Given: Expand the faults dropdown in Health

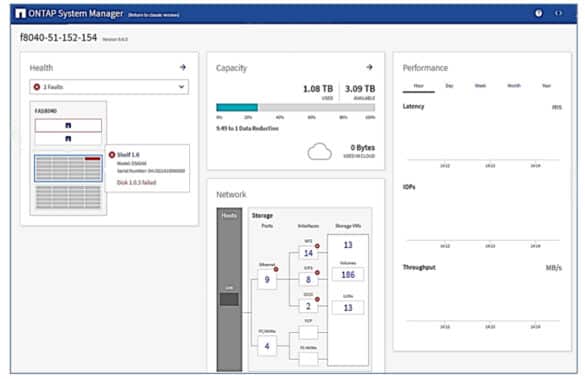Looking at the screenshot, I should tap(109, 87).
